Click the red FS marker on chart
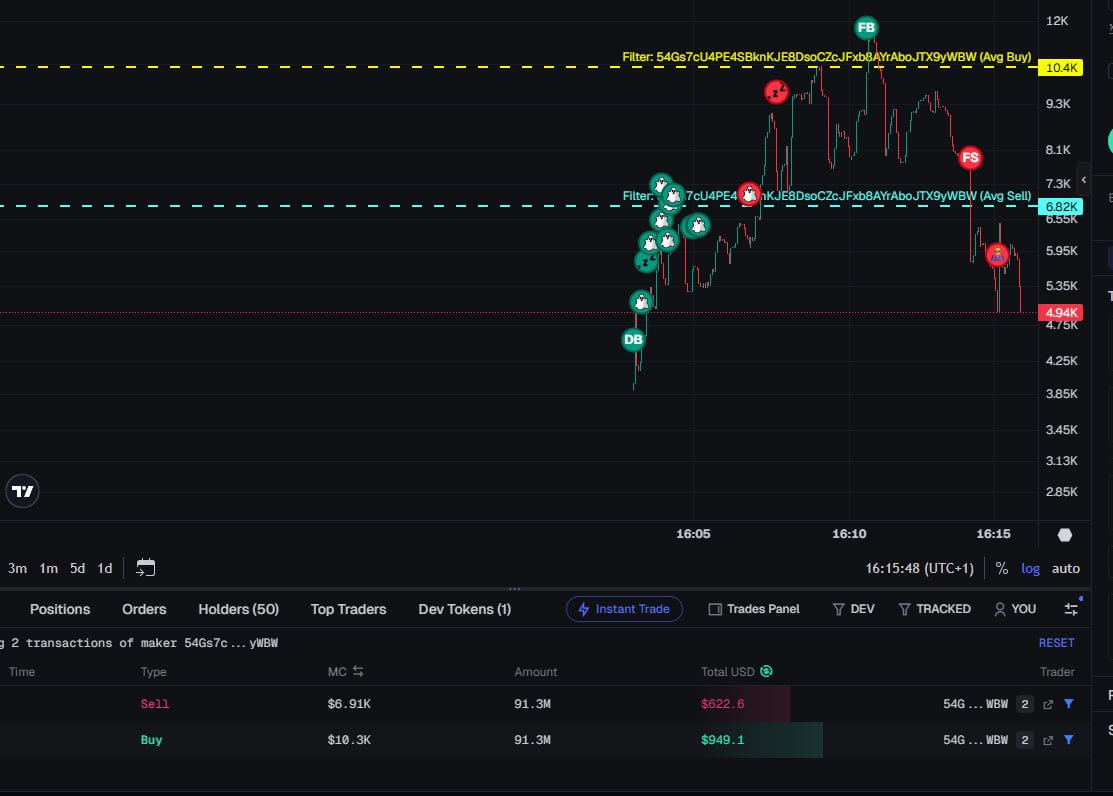The width and height of the screenshot is (1113, 796). pos(970,158)
